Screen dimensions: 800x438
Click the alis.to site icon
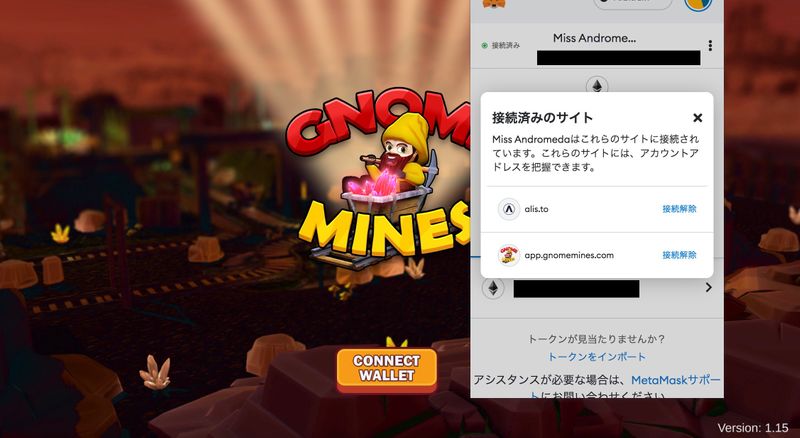click(509, 209)
